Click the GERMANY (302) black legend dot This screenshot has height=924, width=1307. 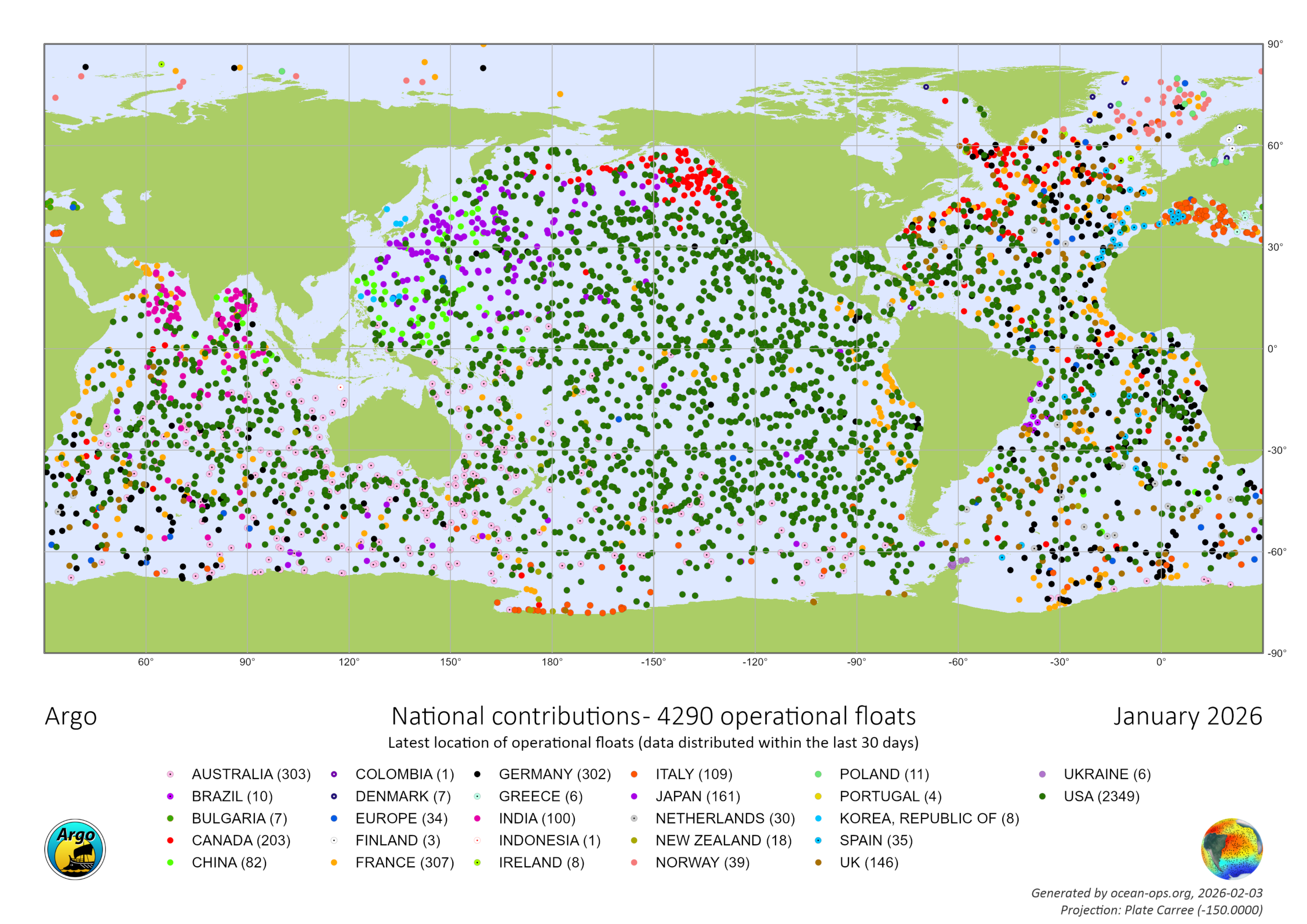pyautogui.click(x=477, y=774)
